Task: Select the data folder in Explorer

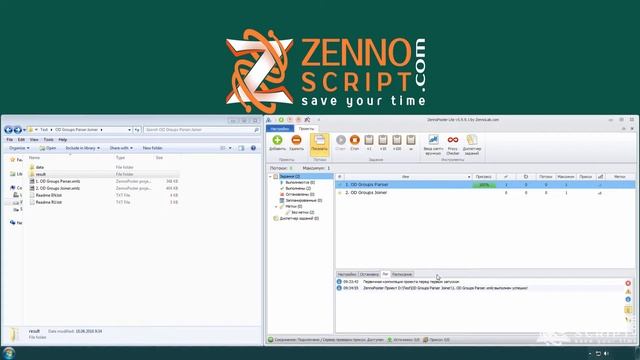Action: 40,167
